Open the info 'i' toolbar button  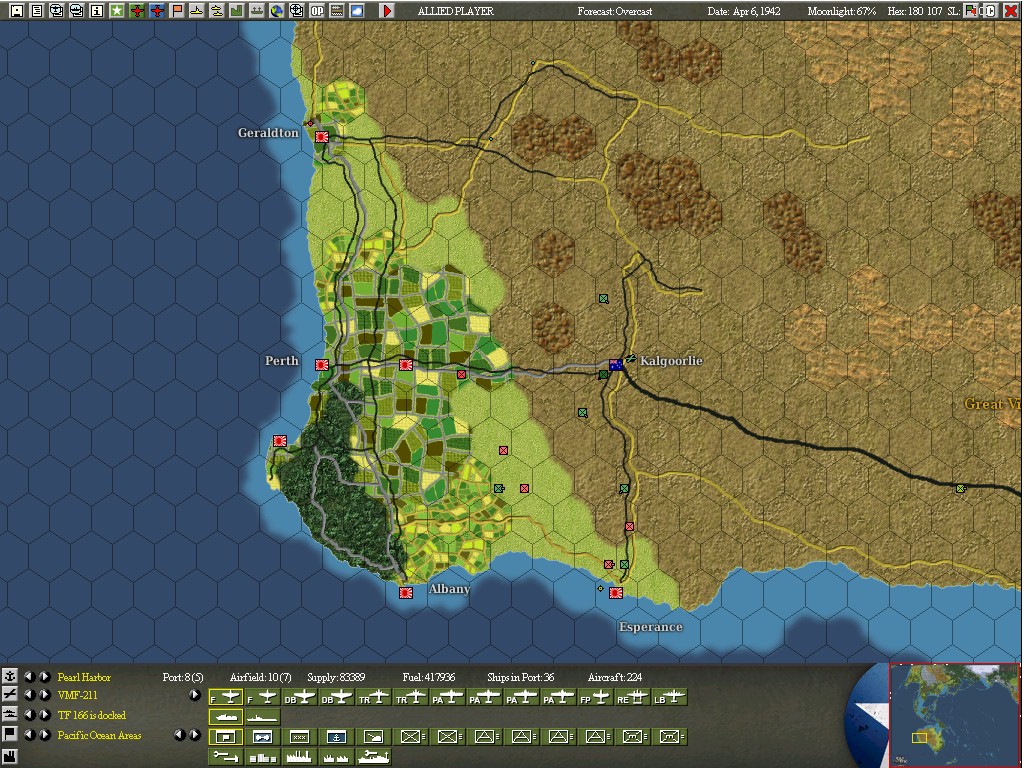(97, 10)
